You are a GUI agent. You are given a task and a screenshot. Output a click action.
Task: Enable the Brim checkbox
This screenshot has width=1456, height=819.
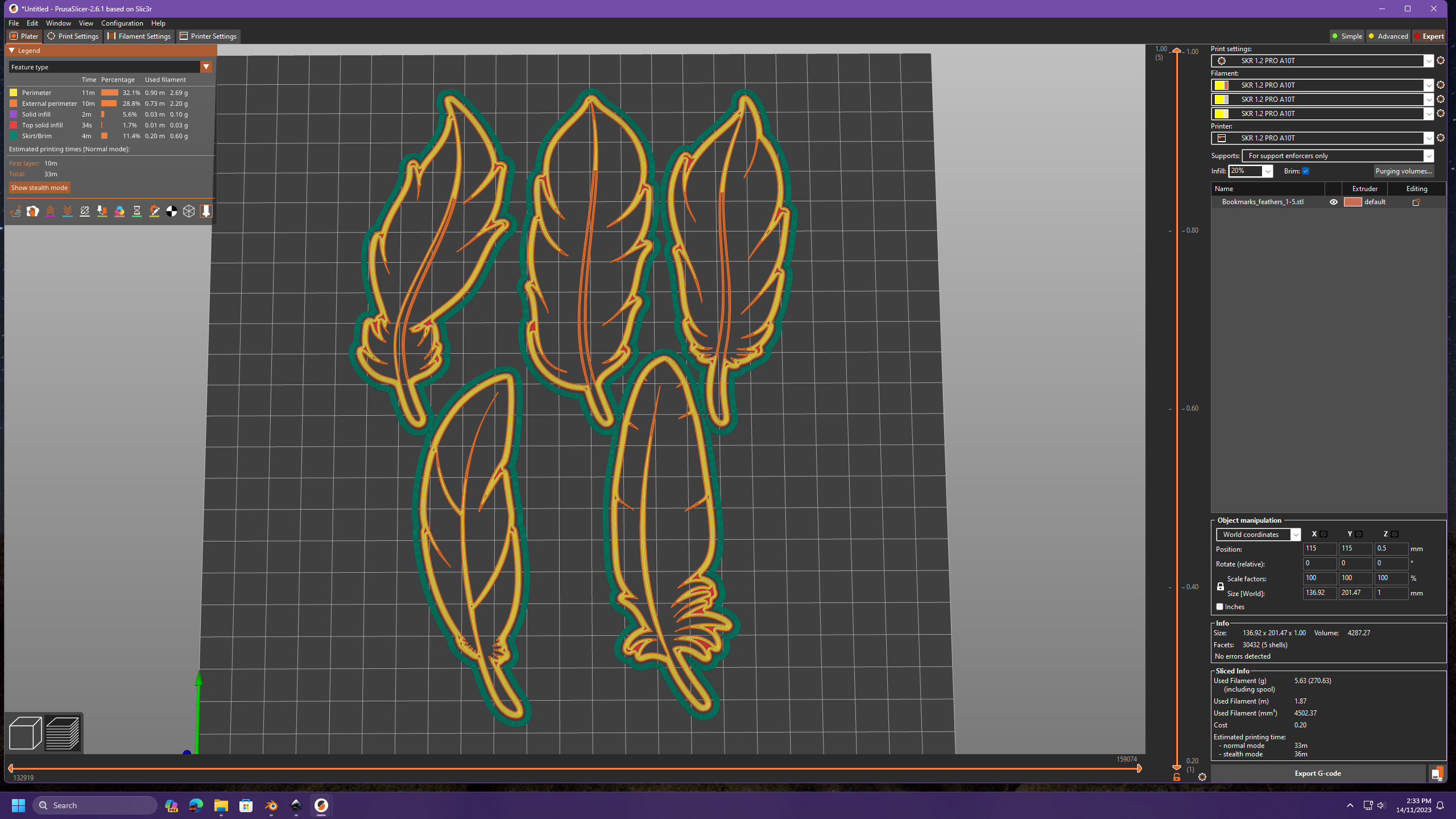click(1306, 171)
